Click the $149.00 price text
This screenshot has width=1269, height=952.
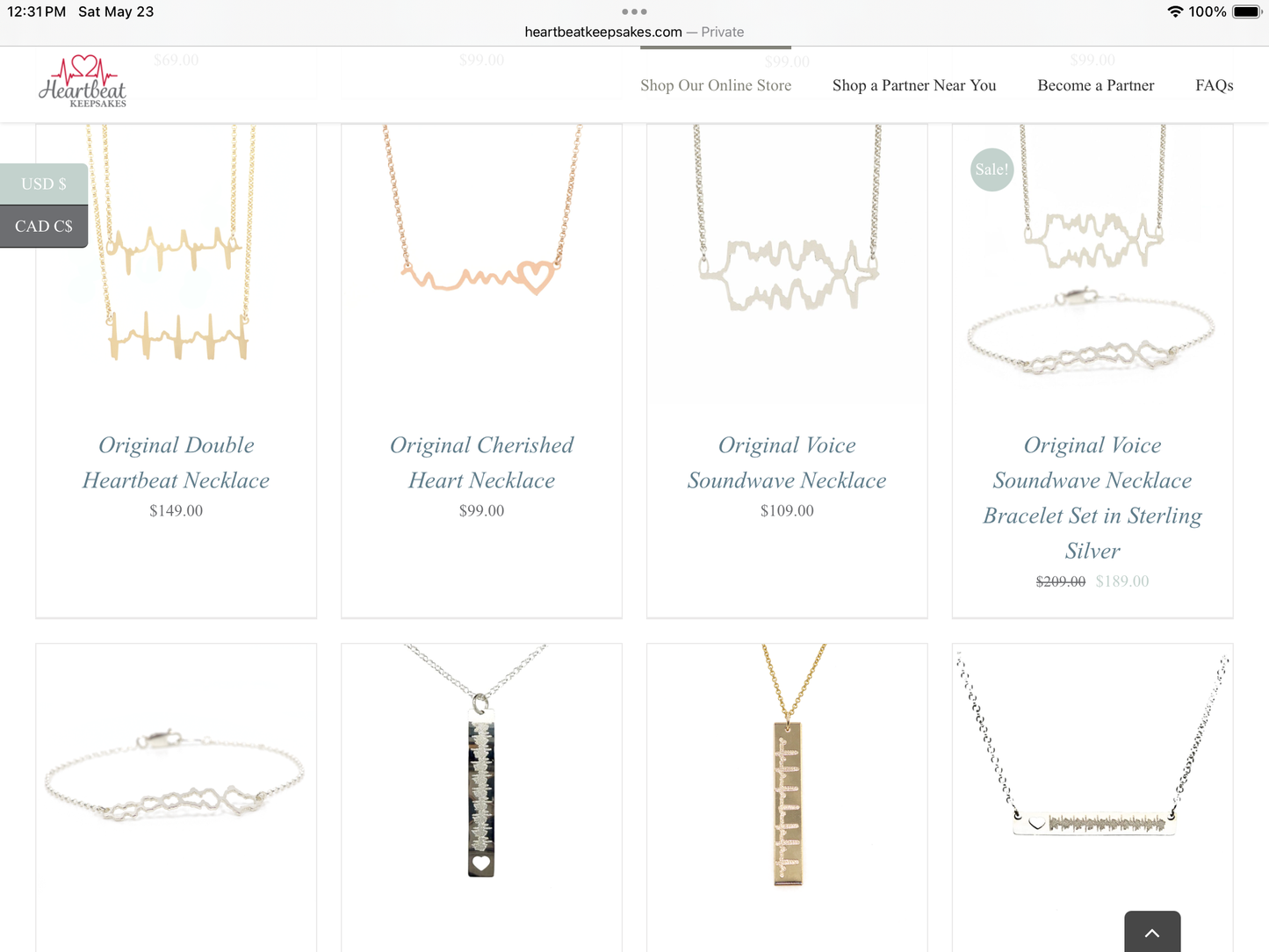click(176, 510)
